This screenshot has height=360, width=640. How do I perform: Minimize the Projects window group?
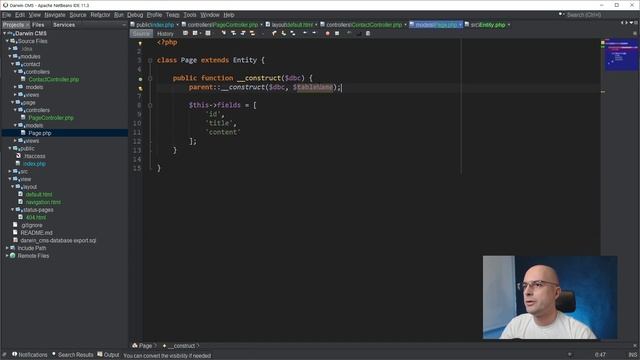[124, 25]
